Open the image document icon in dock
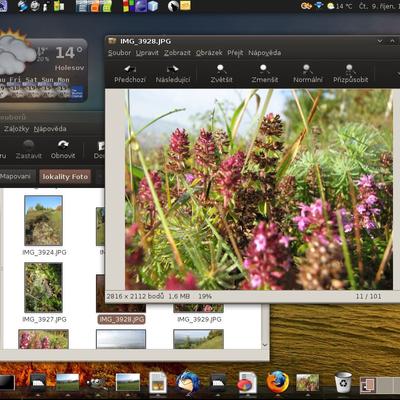This screenshot has height=400, width=400. [x=158, y=383]
